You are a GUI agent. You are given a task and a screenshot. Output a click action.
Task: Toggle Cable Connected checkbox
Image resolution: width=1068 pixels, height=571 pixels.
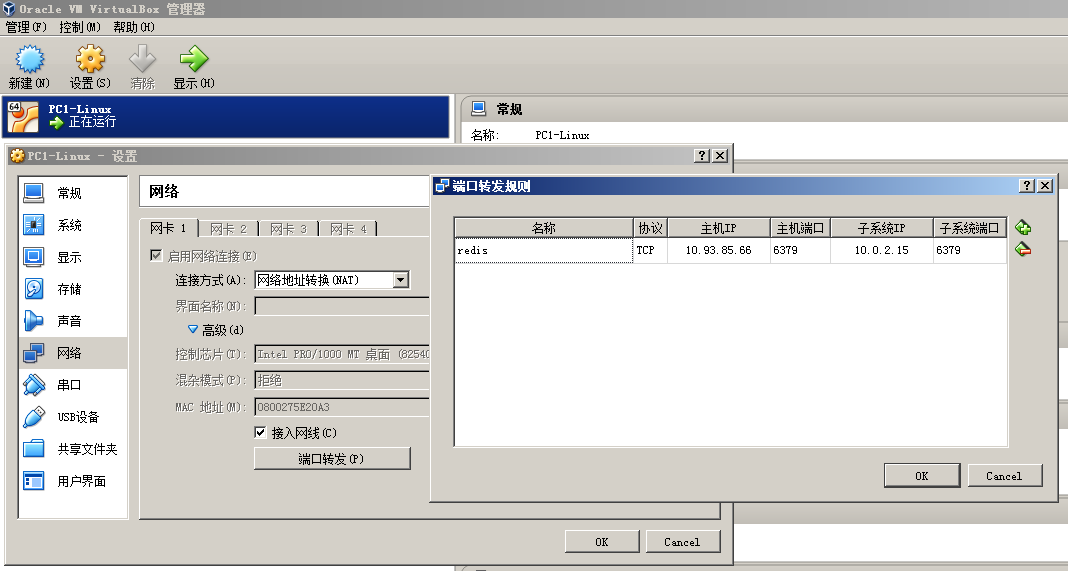click(x=260, y=432)
